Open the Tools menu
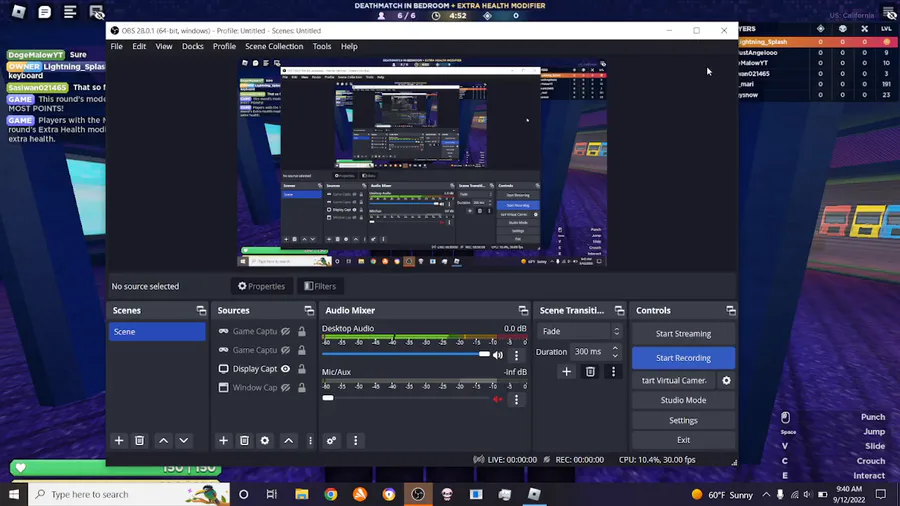 click(x=322, y=46)
